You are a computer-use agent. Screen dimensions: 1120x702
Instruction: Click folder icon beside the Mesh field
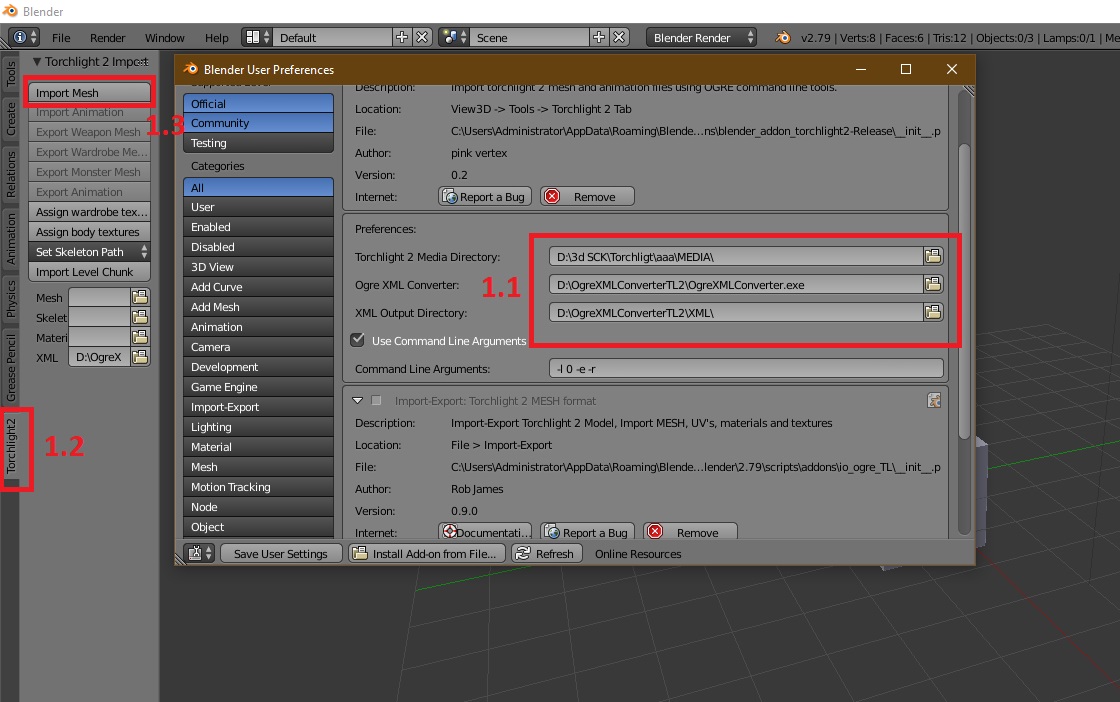(140, 297)
